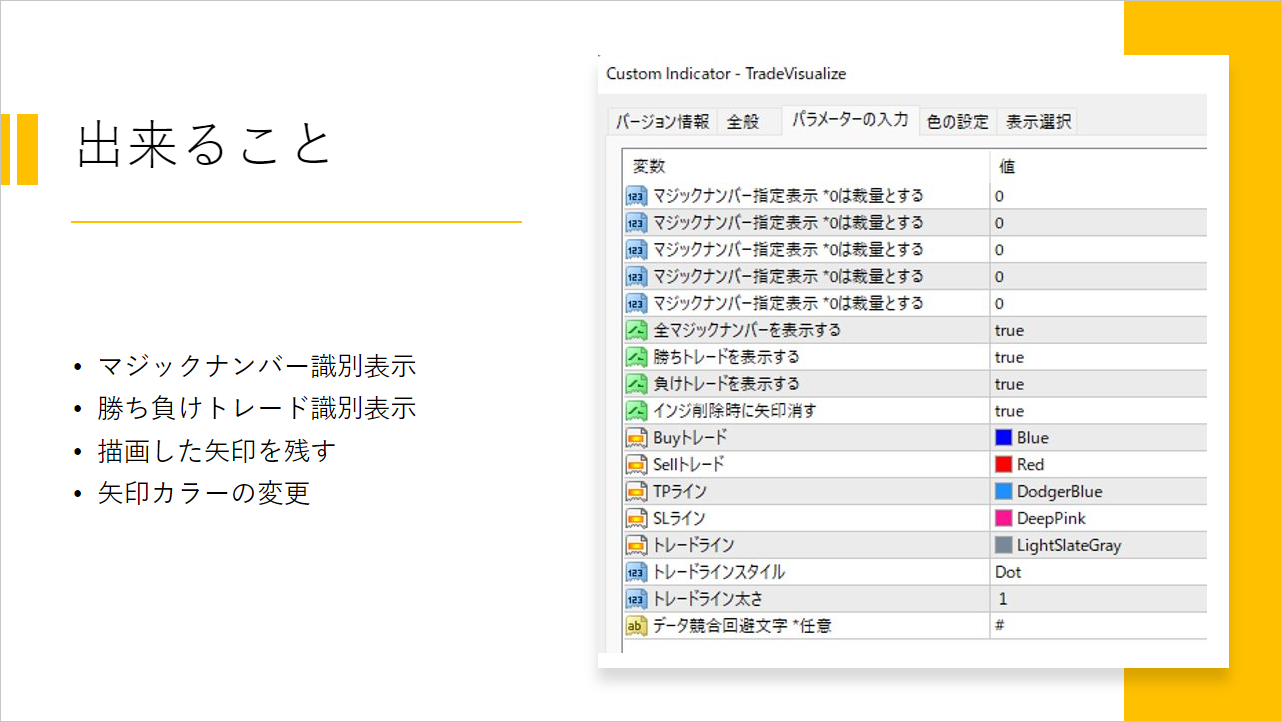
Task: Click the icon beside 全マジックナンバーを表示する
Action: pyautogui.click(x=636, y=330)
